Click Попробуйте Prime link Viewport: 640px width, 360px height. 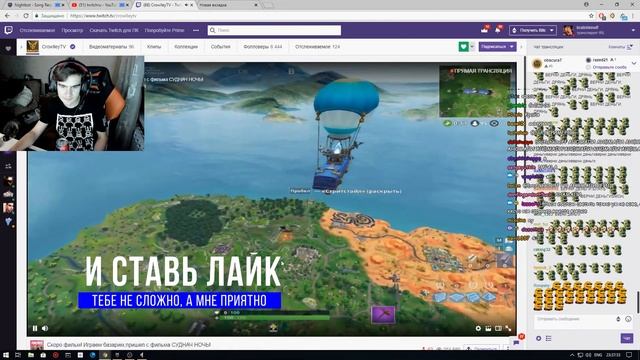(x=164, y=30)
